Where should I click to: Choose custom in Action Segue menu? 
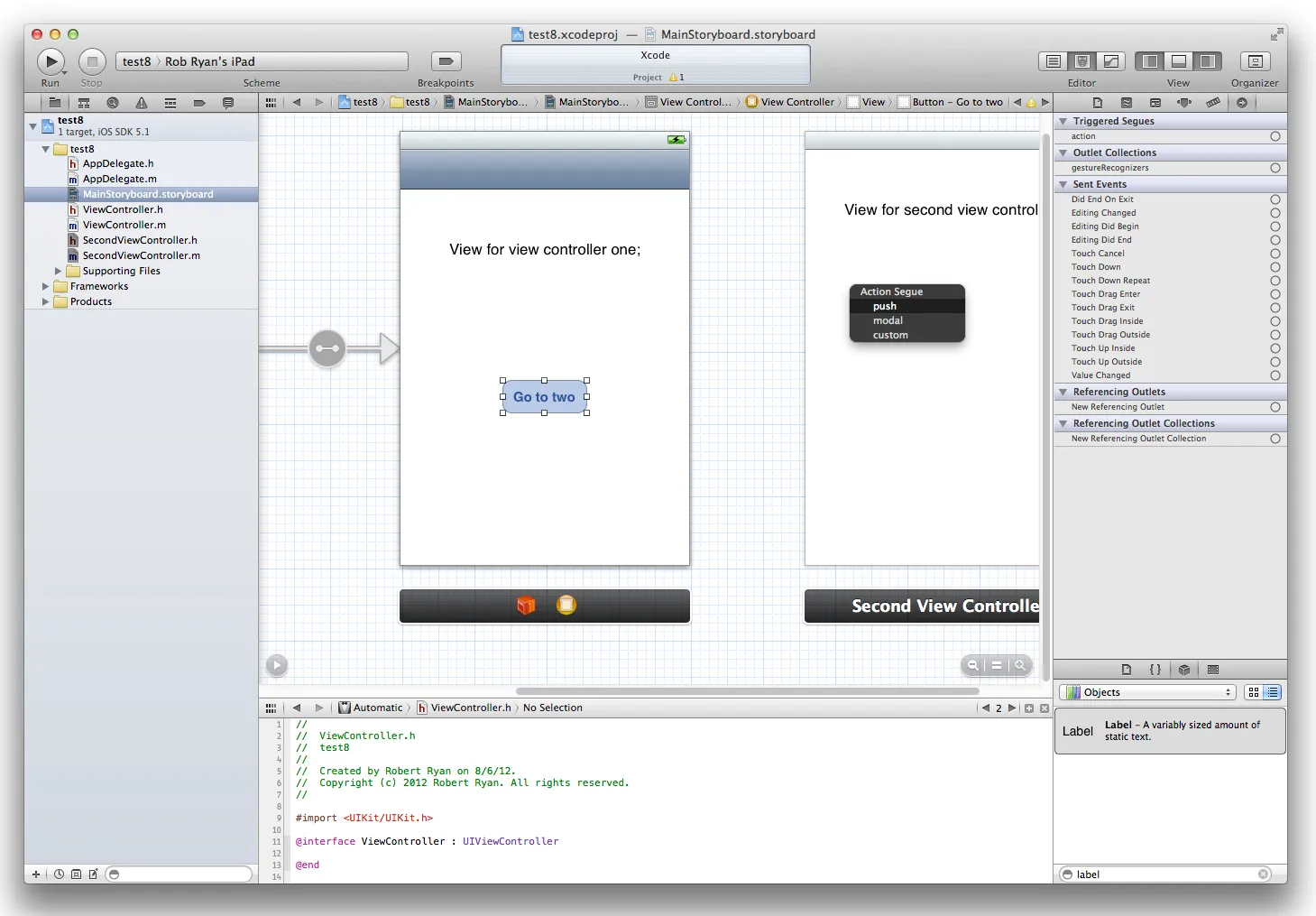(x=907, y=335)
